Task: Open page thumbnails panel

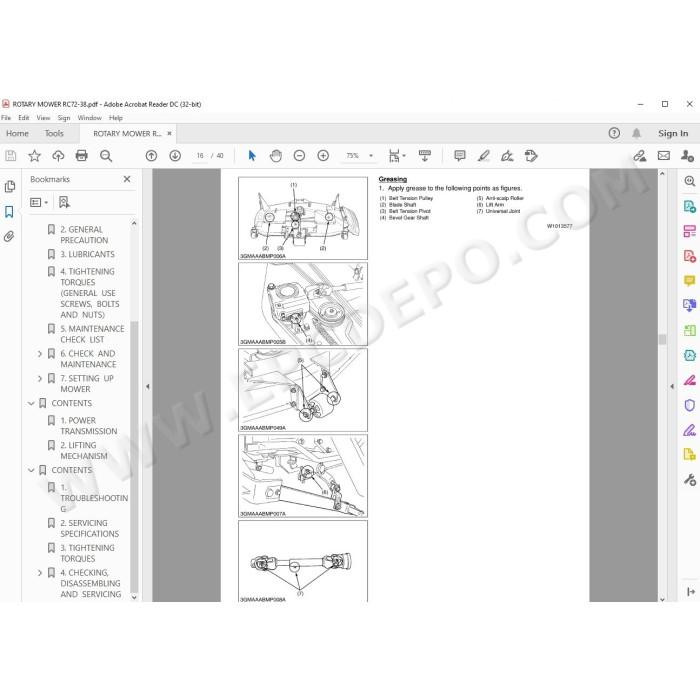Action: coord(10,187)
